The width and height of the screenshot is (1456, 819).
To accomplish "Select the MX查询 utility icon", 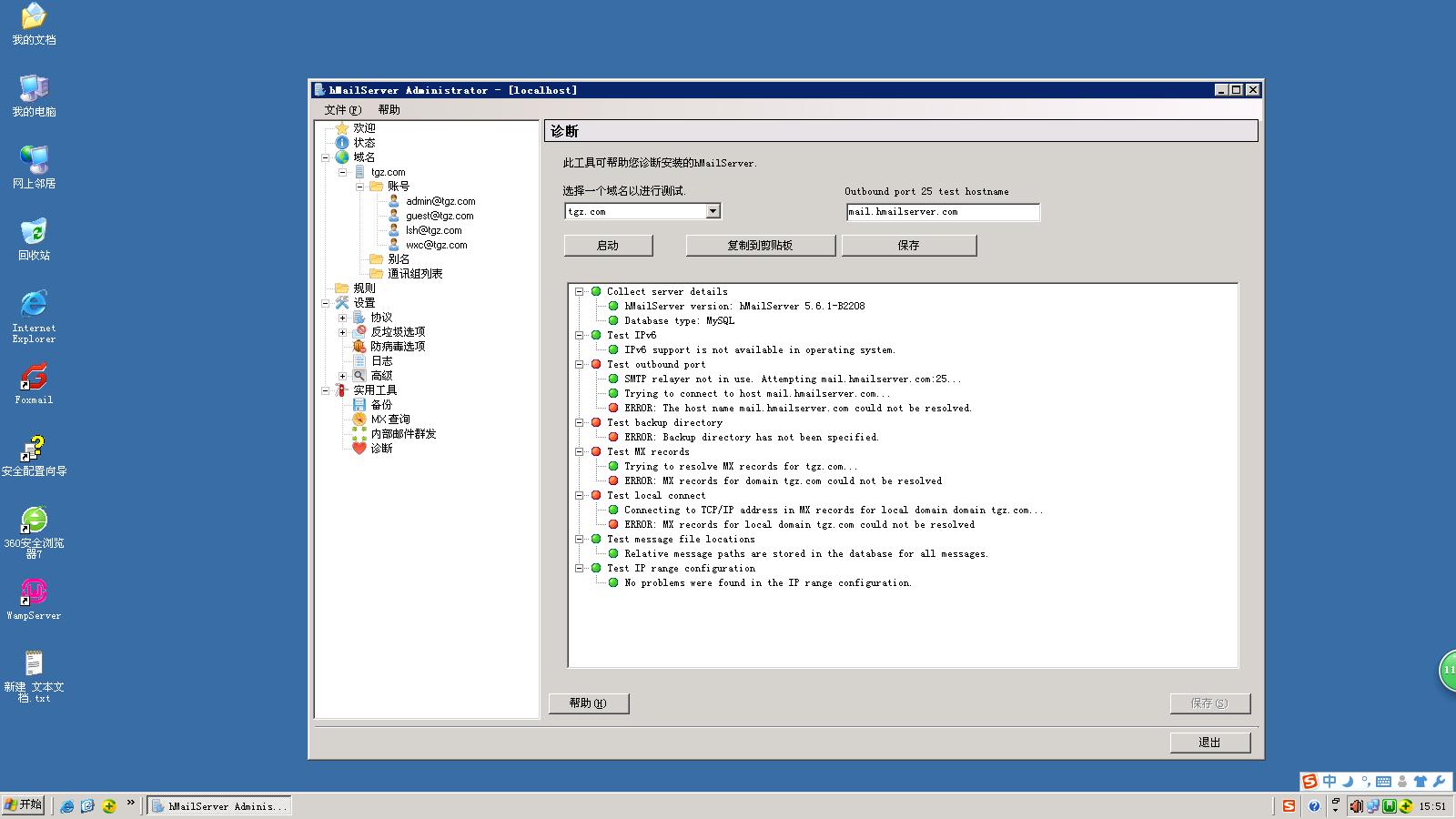I will (x=359, y=419).
